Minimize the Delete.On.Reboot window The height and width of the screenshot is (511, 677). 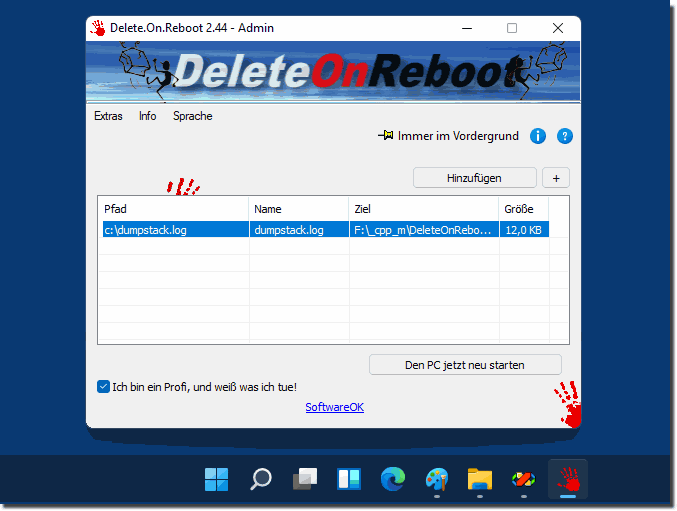click(467, 28)
